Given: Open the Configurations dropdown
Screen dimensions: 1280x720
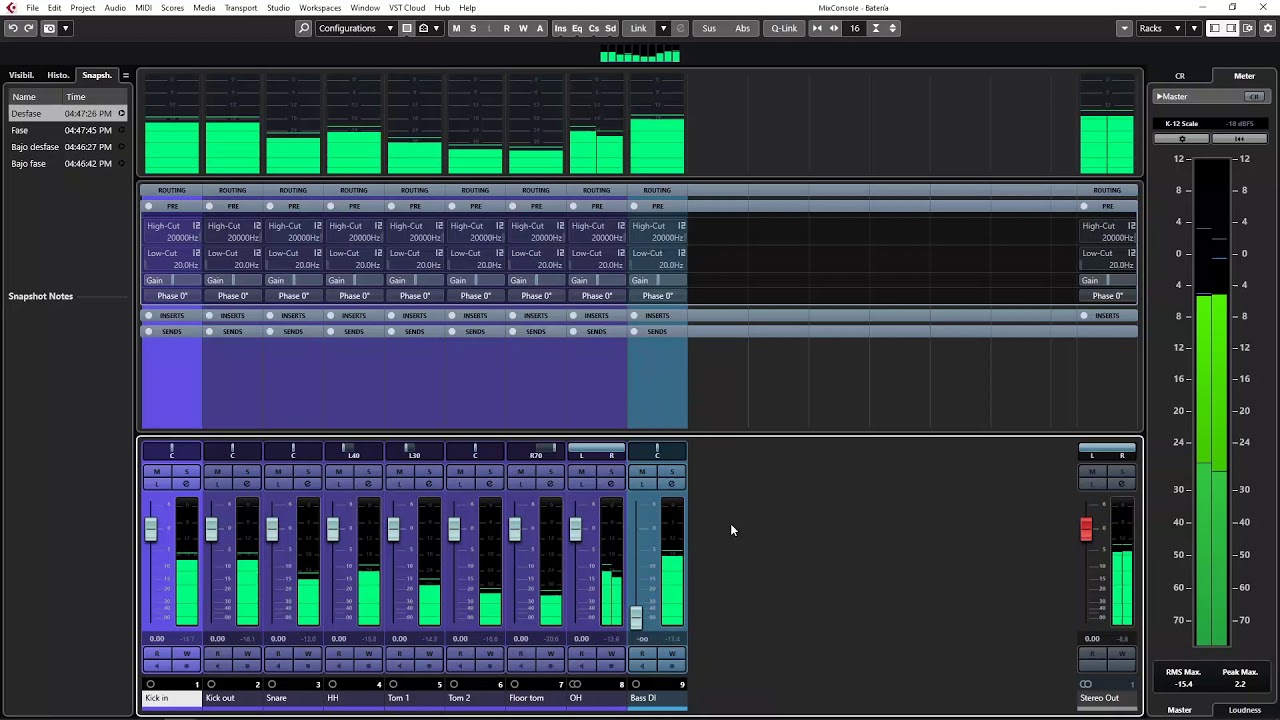Looking at the screenshot, I should (x=355, y=28).
